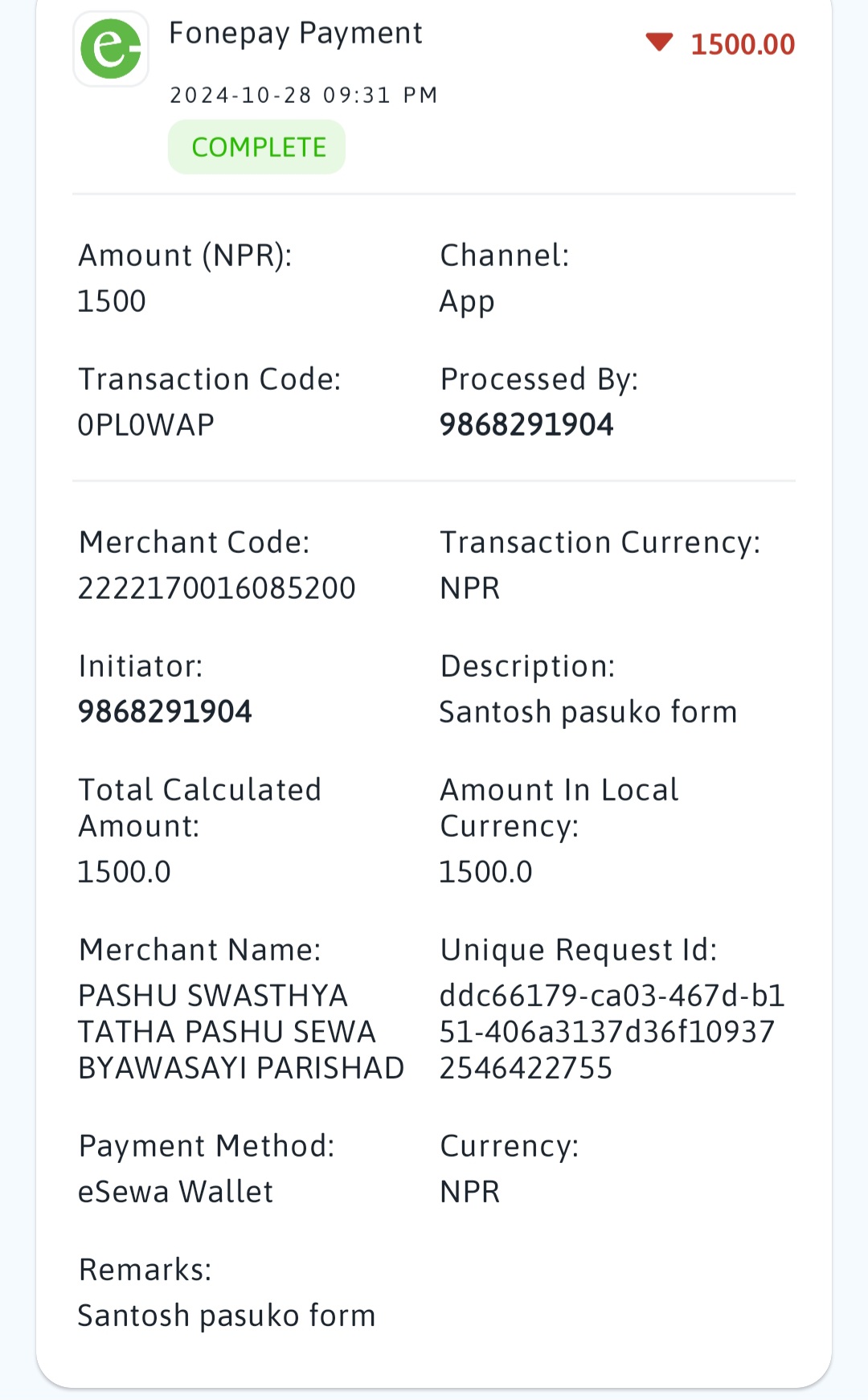The height and width of the screenshot is (1400, 868).
Task: Select the Remarks text Santosh pasuko form
Action: click(x=227, y=1316)
